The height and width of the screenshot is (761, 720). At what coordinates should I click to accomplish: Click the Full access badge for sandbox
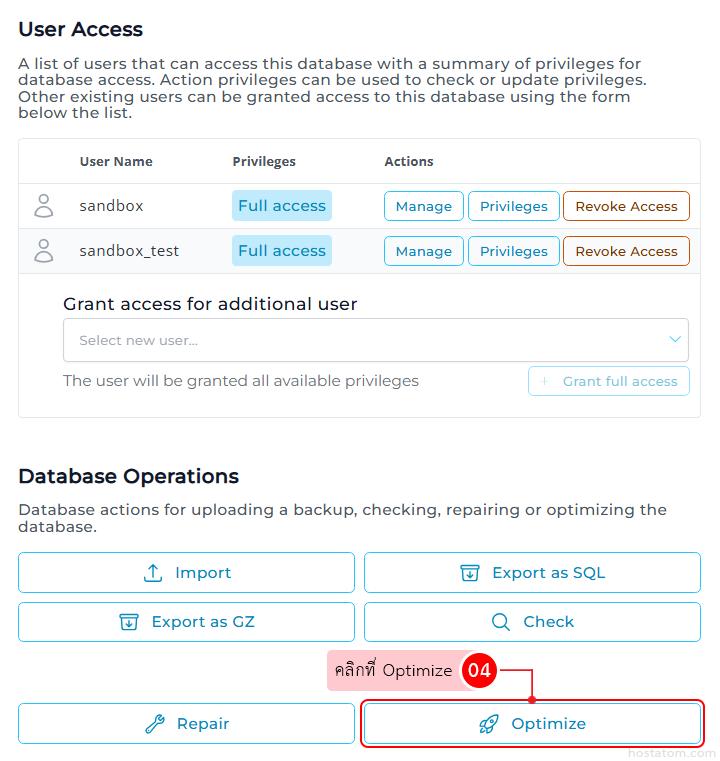[x=282, y=206]
